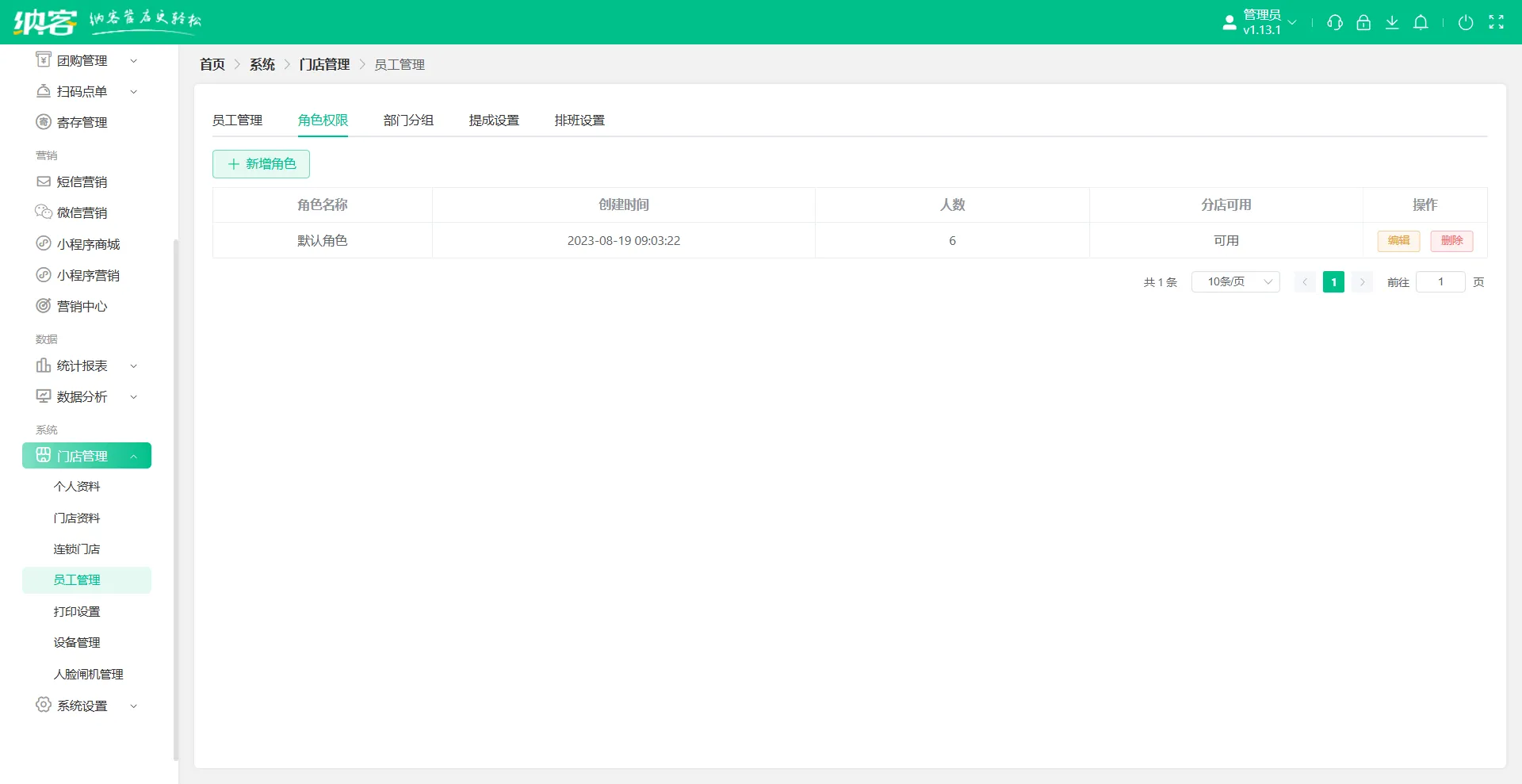Click the lock screen icon in header

pyautogui.click(x=1363, y=22)
